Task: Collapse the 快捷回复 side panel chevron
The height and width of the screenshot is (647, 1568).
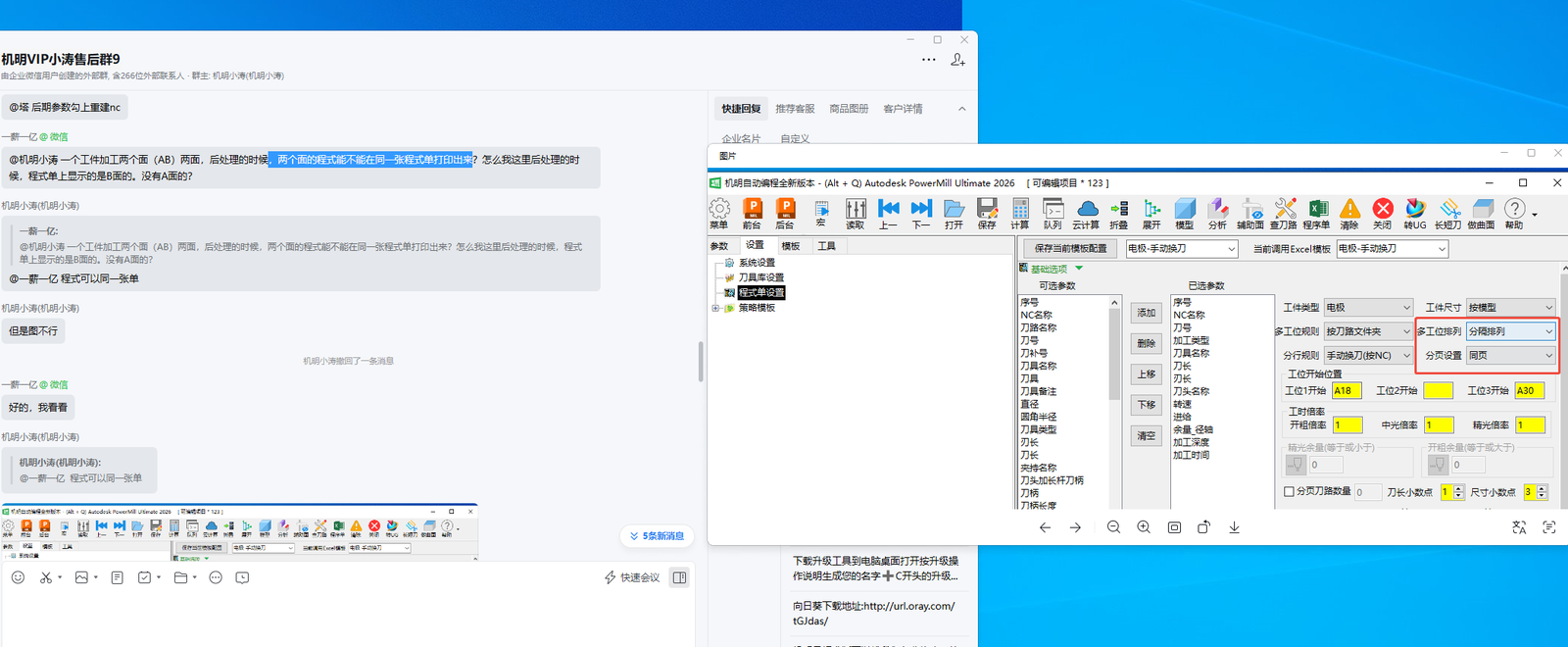Action: point(961,109)
